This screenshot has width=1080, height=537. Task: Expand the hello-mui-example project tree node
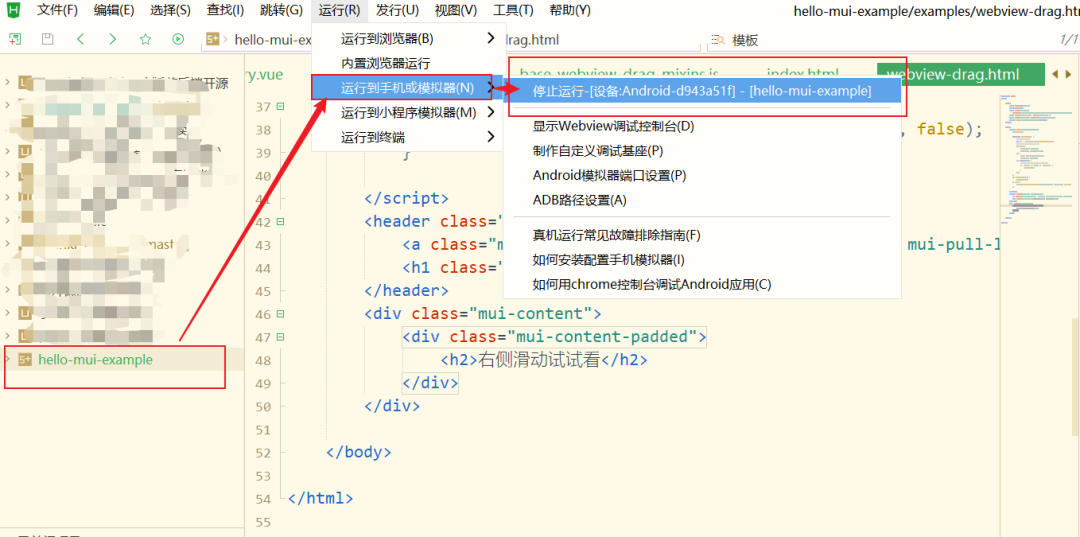pyautogui.click(x=8, y=359)
